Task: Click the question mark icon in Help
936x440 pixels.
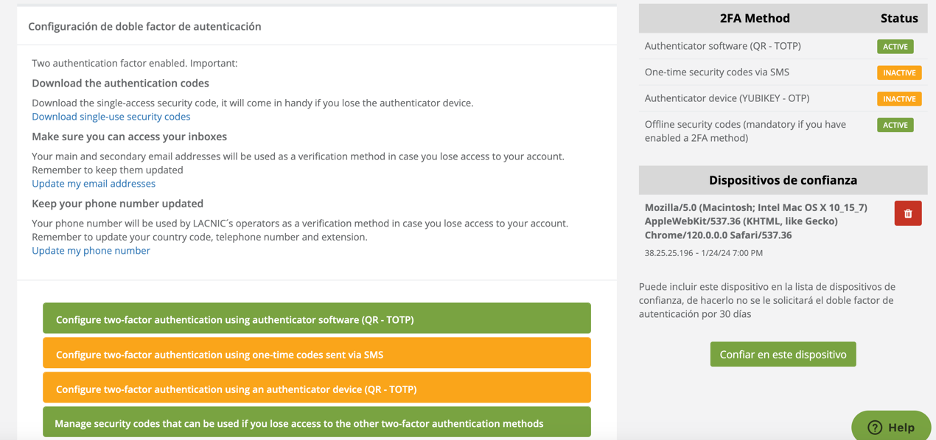Action: [874, 427]
